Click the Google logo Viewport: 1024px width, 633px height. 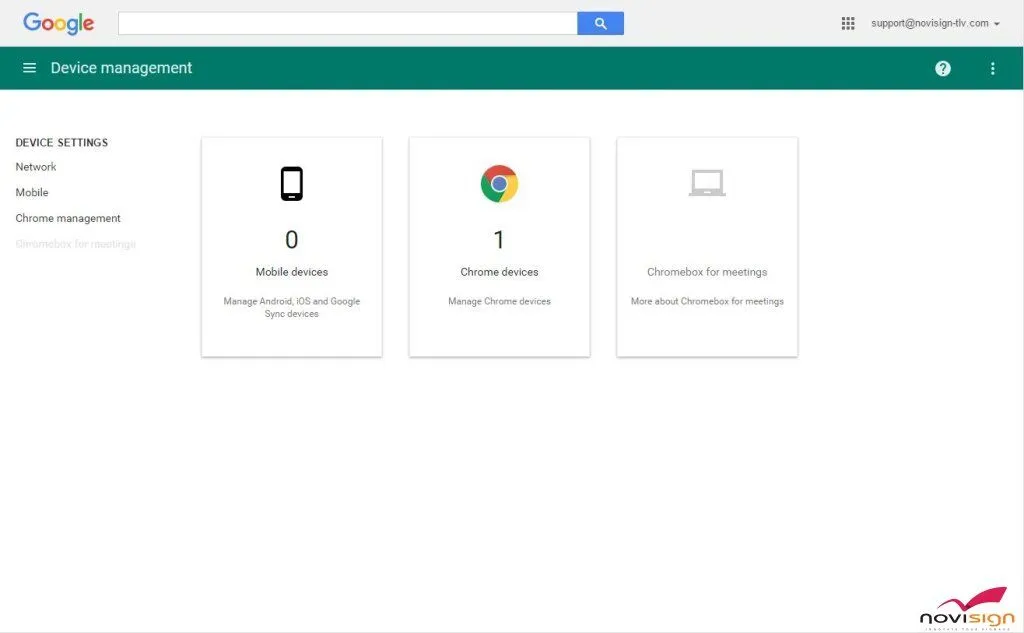click(x=57, y=22)
